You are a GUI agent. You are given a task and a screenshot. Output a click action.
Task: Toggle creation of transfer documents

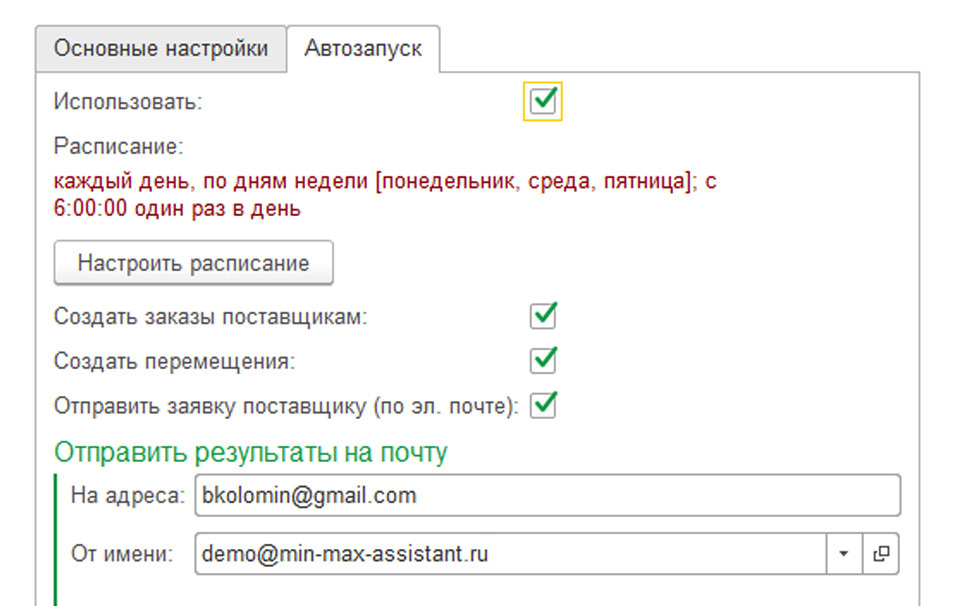point(541,360)
